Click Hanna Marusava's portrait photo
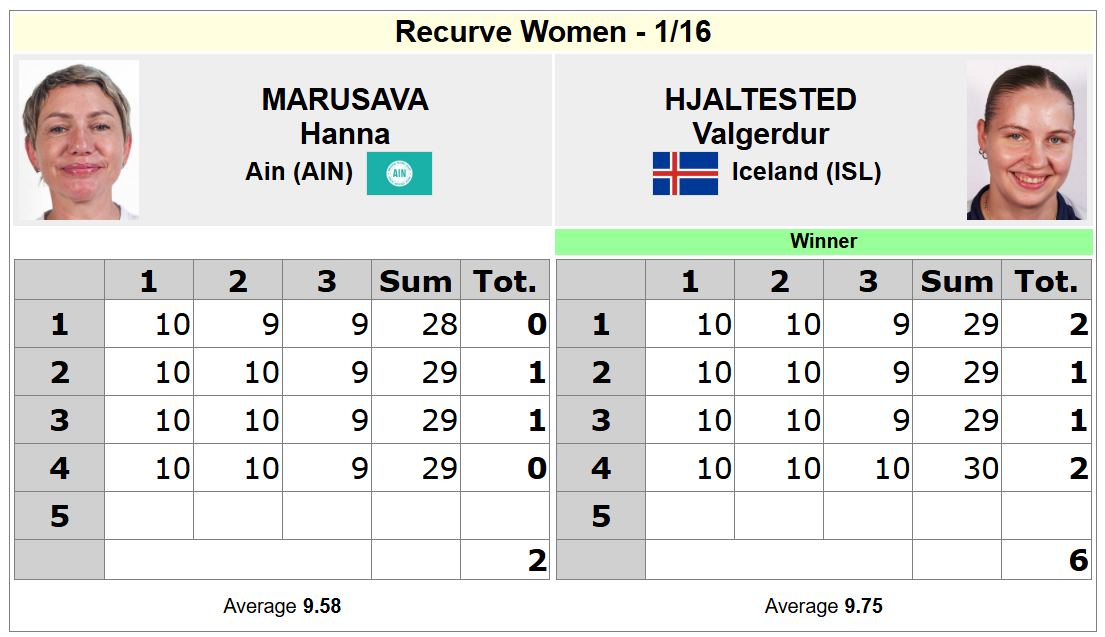This screenshot has height=637, width=1105. click(x=79, y=140)
